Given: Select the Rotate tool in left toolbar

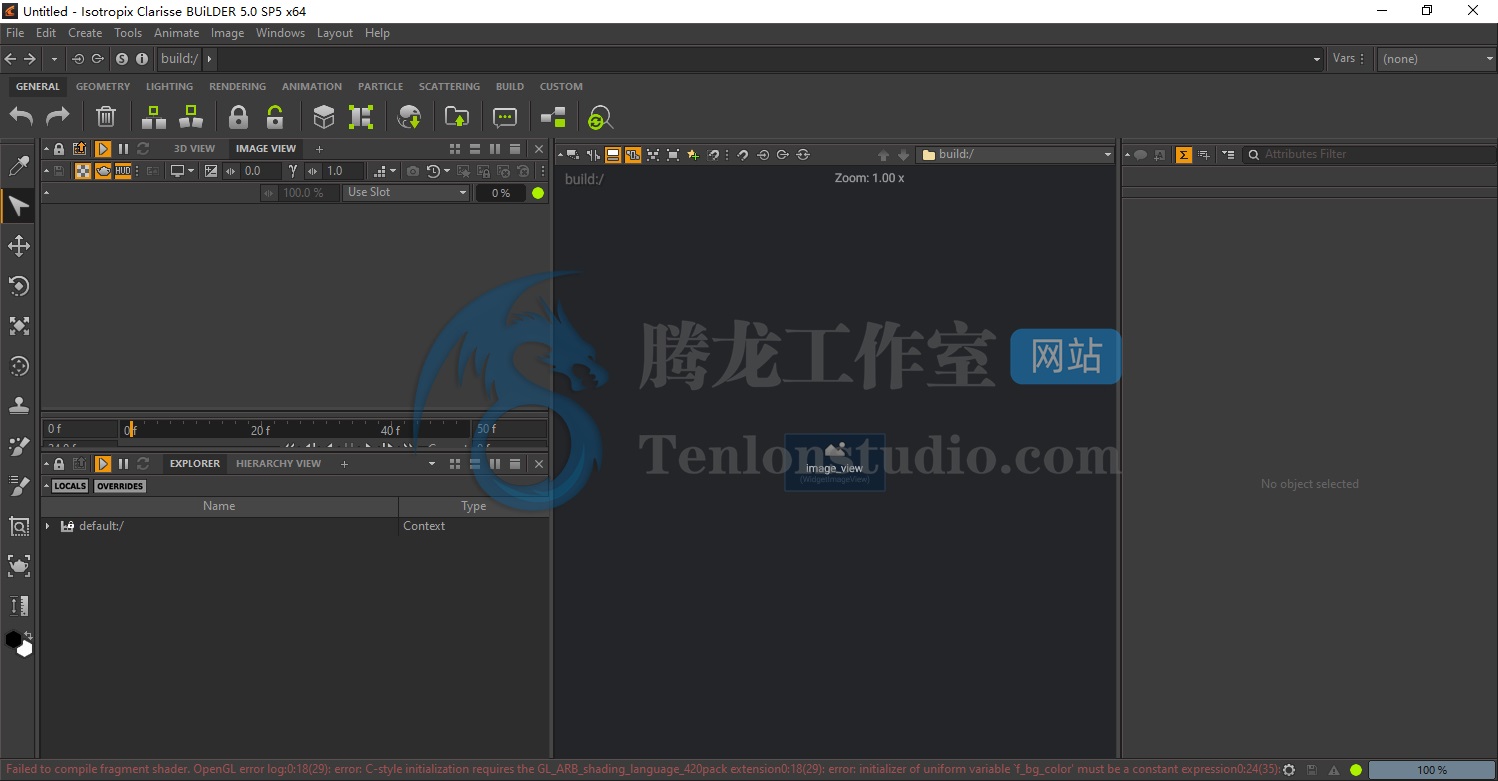Looking at the screenshot, I should pyautogui.click(x=19, y=286).
